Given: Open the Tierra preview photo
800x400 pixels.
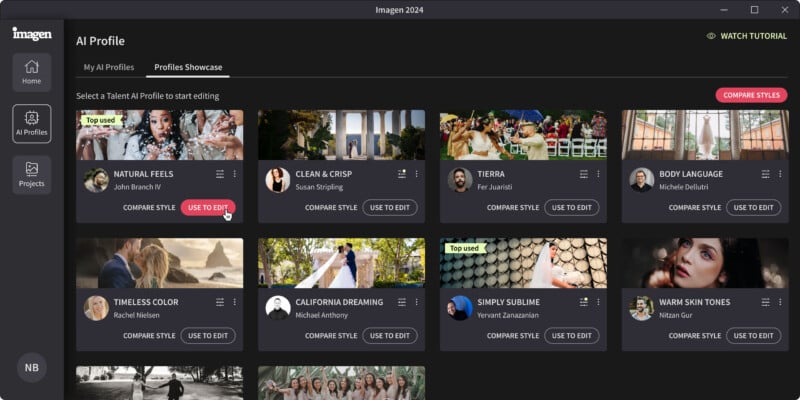Looking at the screenshot, I should tap(523, 135).
